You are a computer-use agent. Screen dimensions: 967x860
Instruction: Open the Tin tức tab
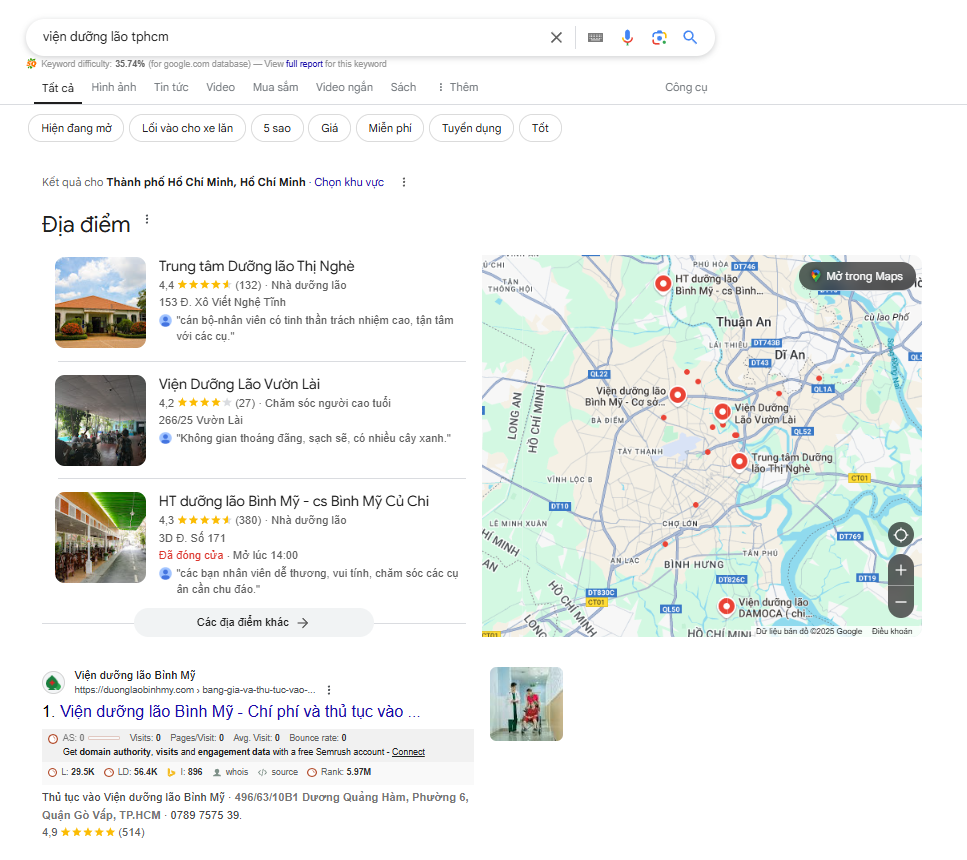click(x=171, y=87)
